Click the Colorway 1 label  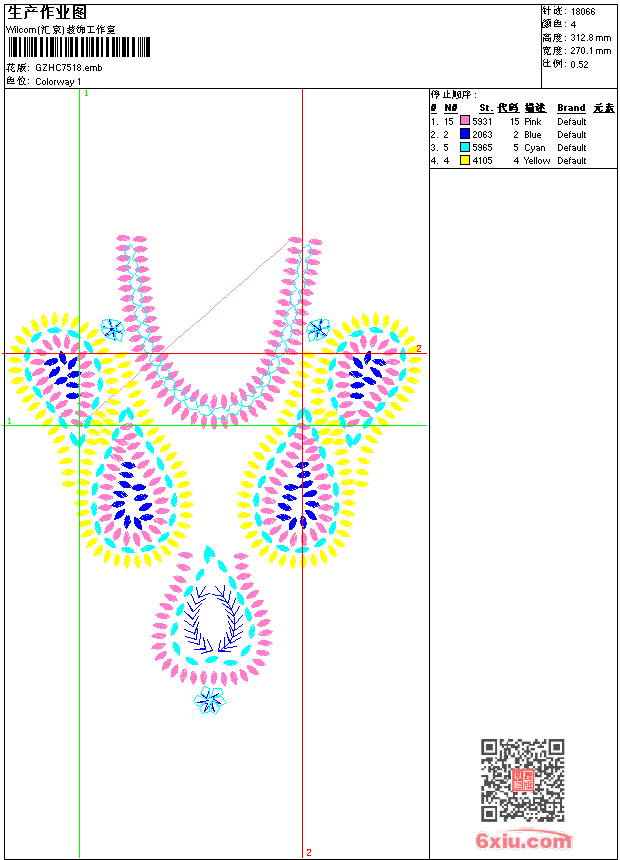tap(58, 82)
